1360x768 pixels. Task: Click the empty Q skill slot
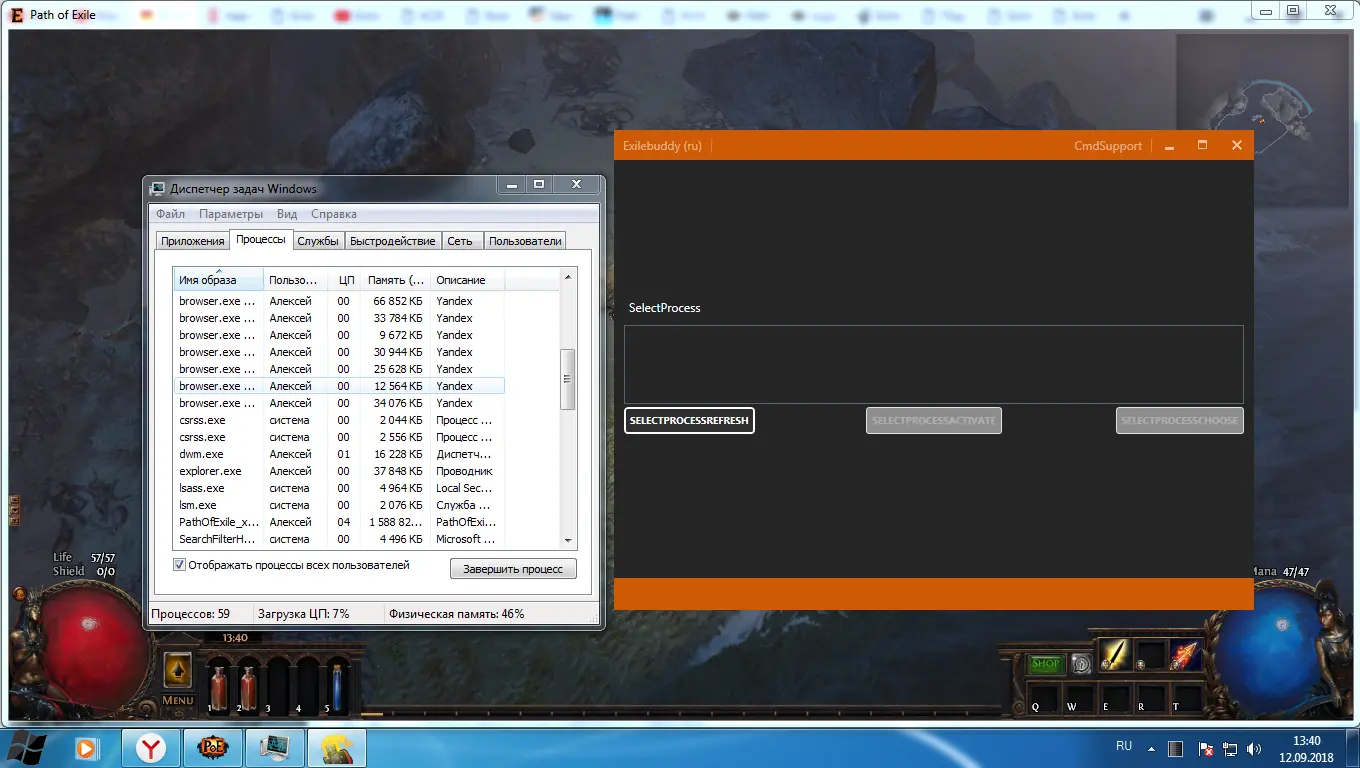click(x=1045, y=697)
